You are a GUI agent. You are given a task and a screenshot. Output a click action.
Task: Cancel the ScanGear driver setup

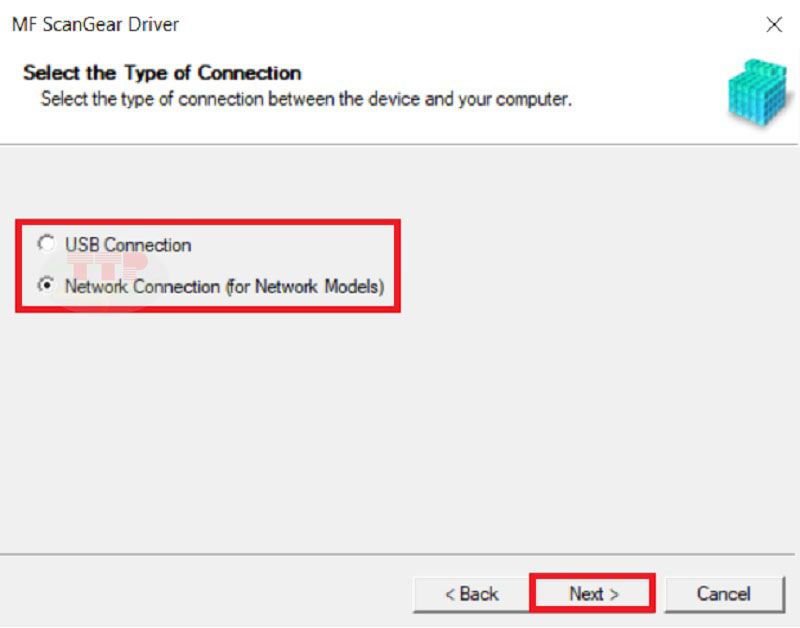click(724, 594)
